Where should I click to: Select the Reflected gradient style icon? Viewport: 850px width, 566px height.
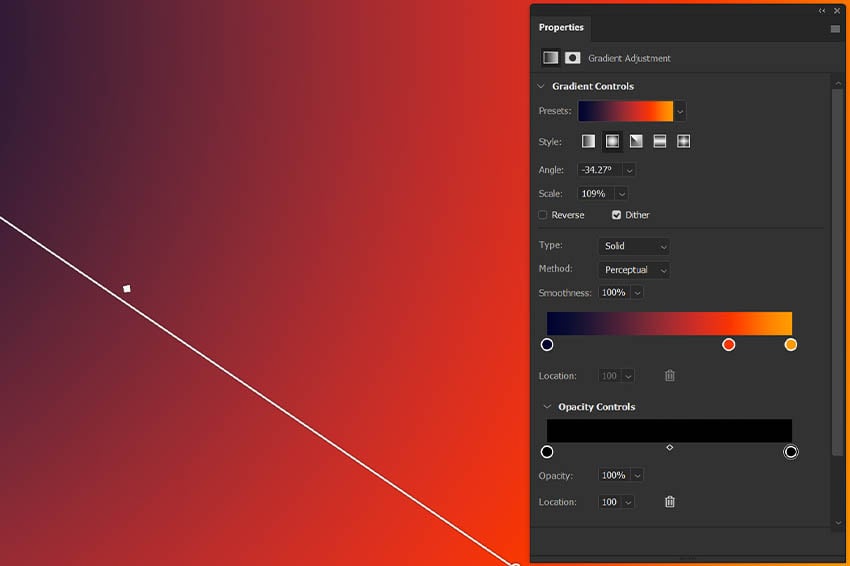point(660,142)
